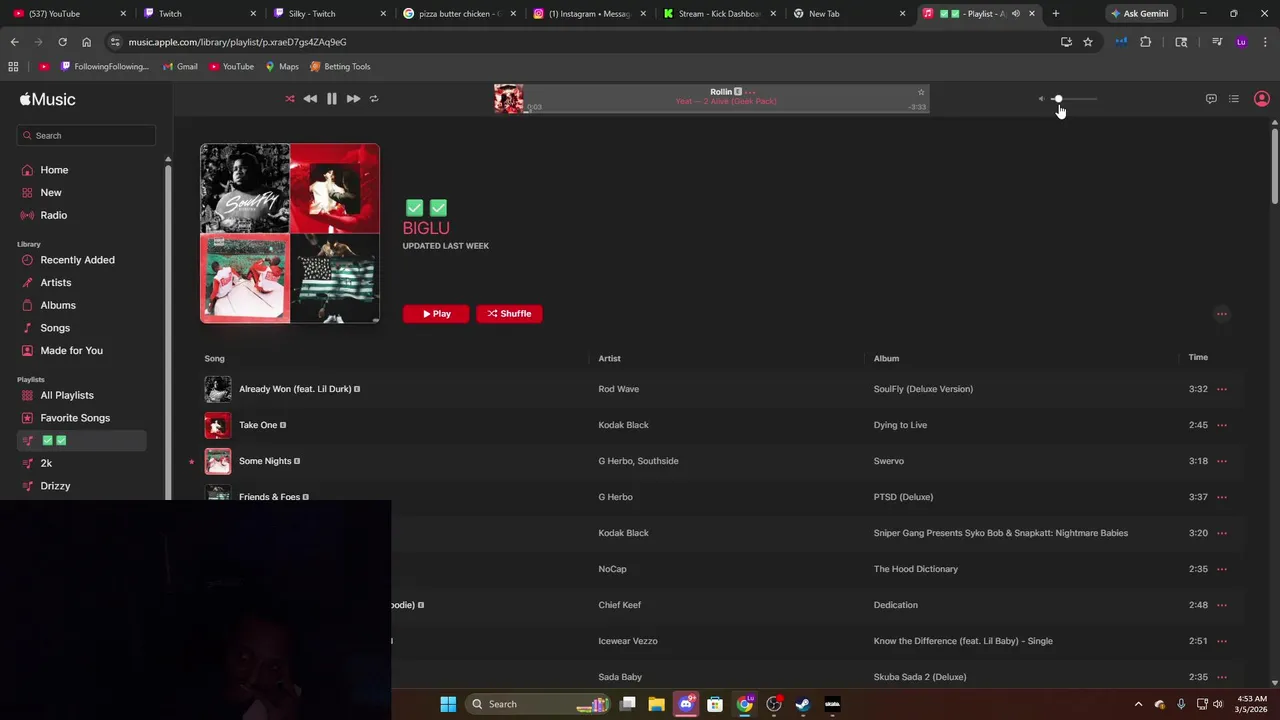Click the playlist cover art collage
This screenshot has height=720, width=1280.
(x=290, y=233)
